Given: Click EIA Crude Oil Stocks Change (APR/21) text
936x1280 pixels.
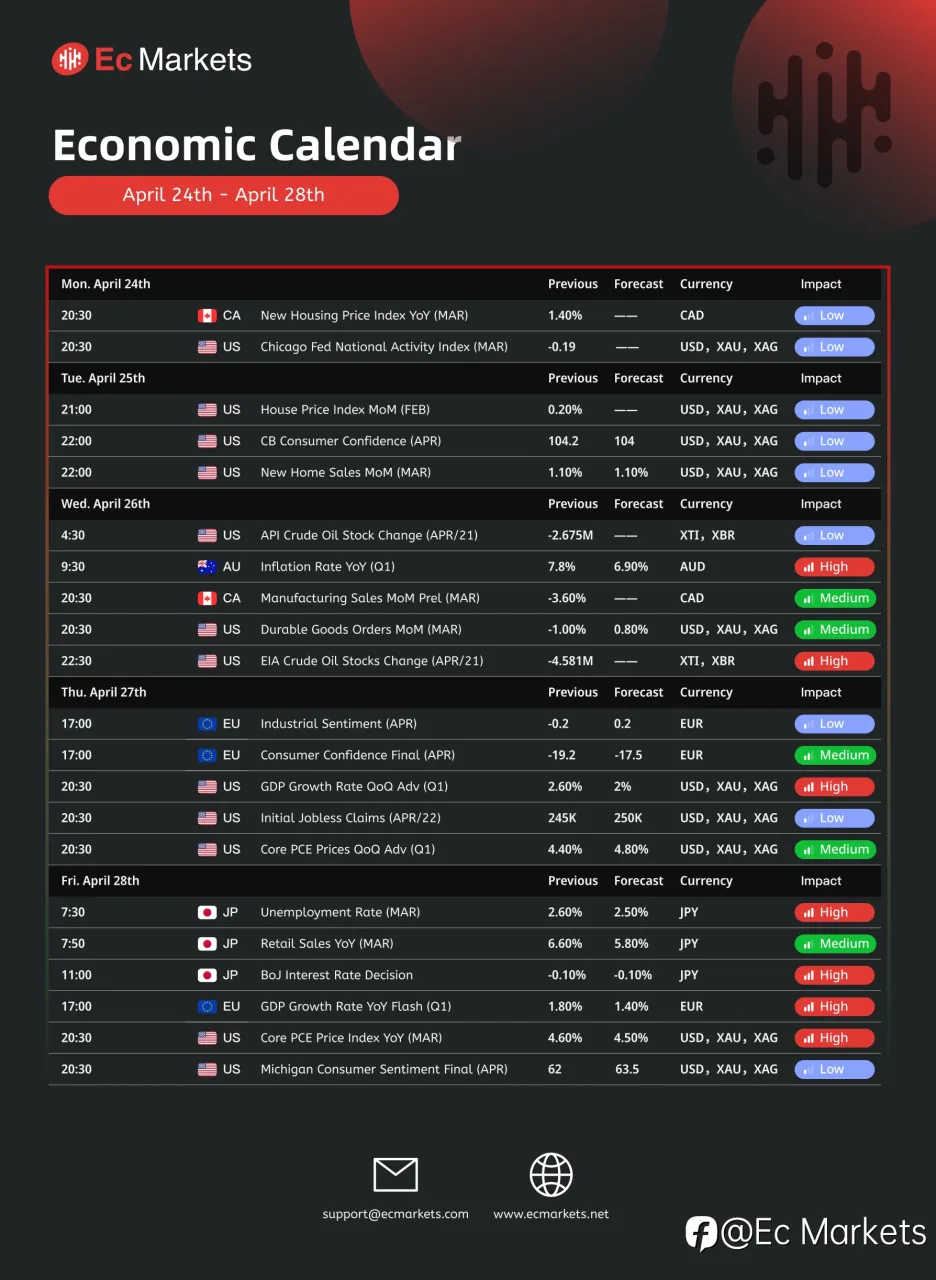Looking at the screenshot, I should pyautogui.click(x=372, y=661).
